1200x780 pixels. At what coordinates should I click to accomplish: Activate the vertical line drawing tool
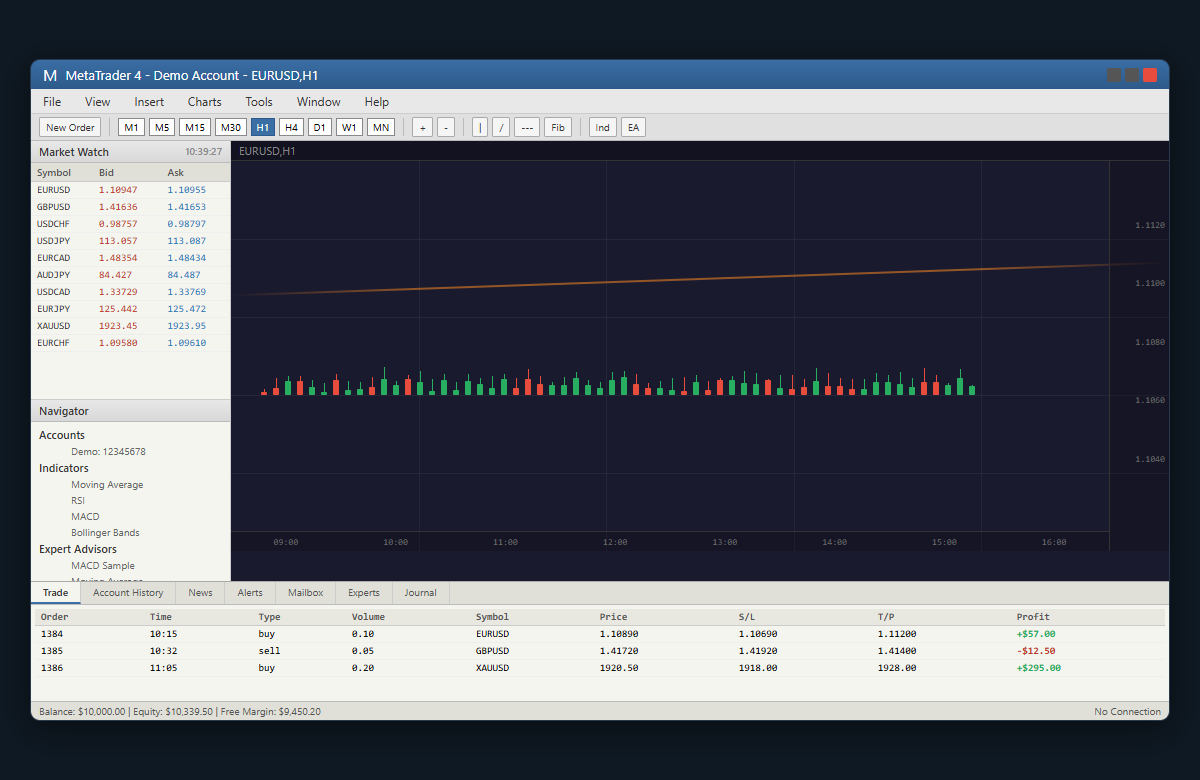pos(481,127)
